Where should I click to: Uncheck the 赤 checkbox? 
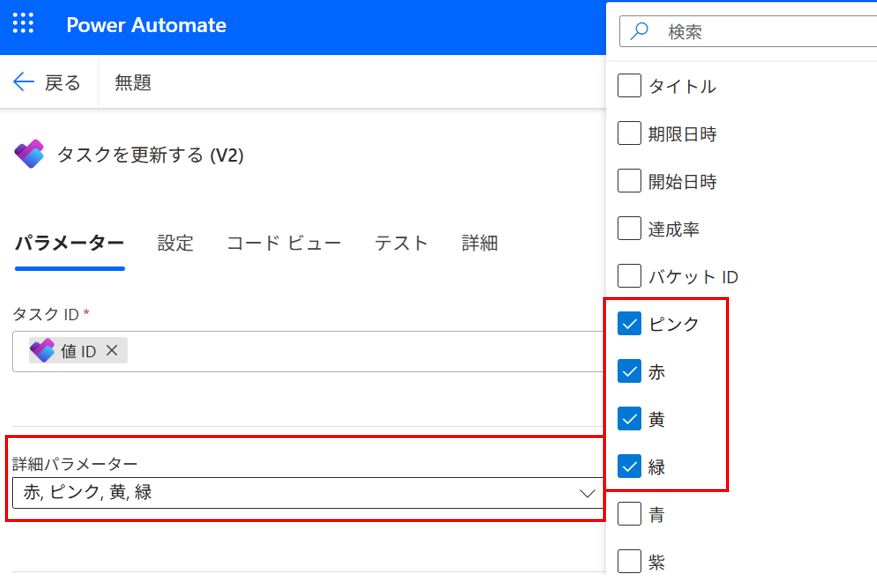pos(629,371)
